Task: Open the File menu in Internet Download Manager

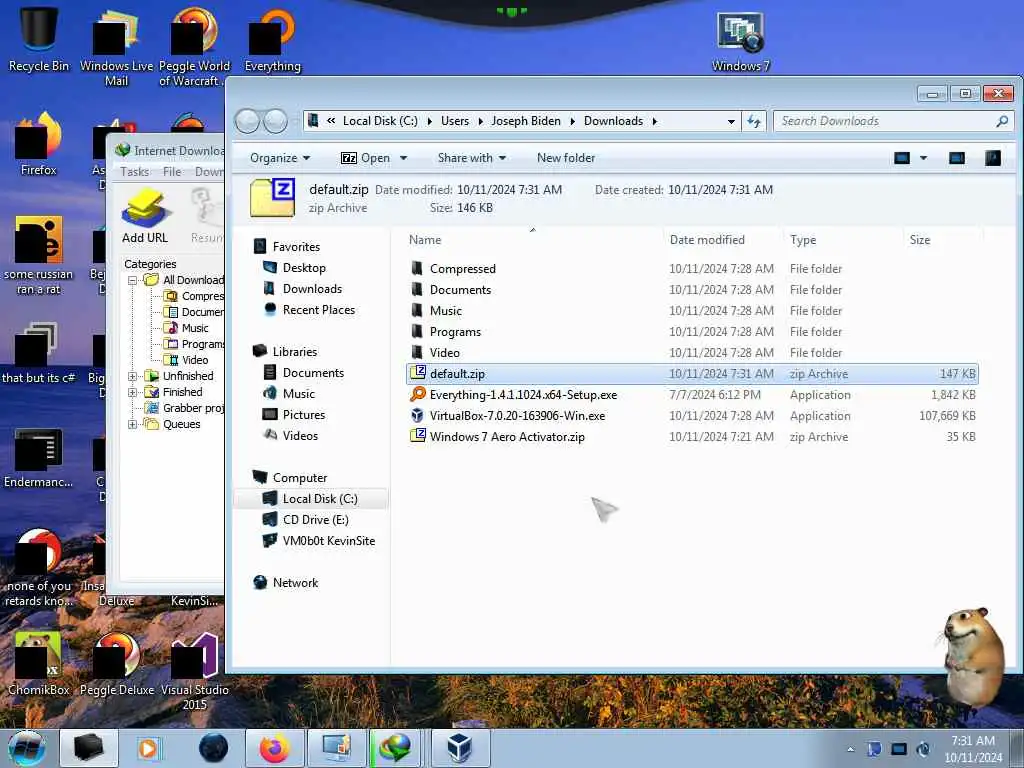Action: tap(172, 172)
